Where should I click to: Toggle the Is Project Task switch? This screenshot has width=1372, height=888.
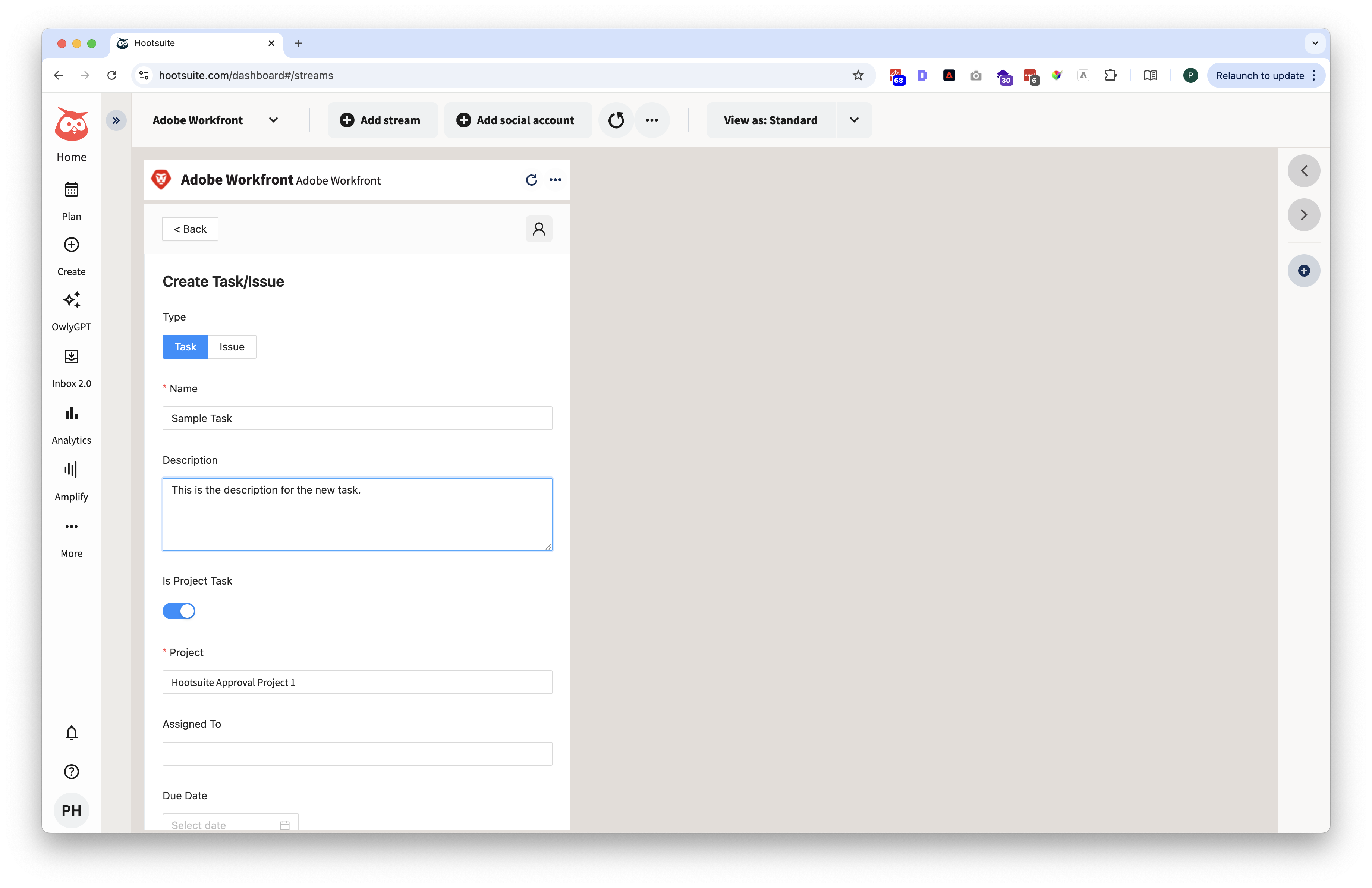(179, 611)
